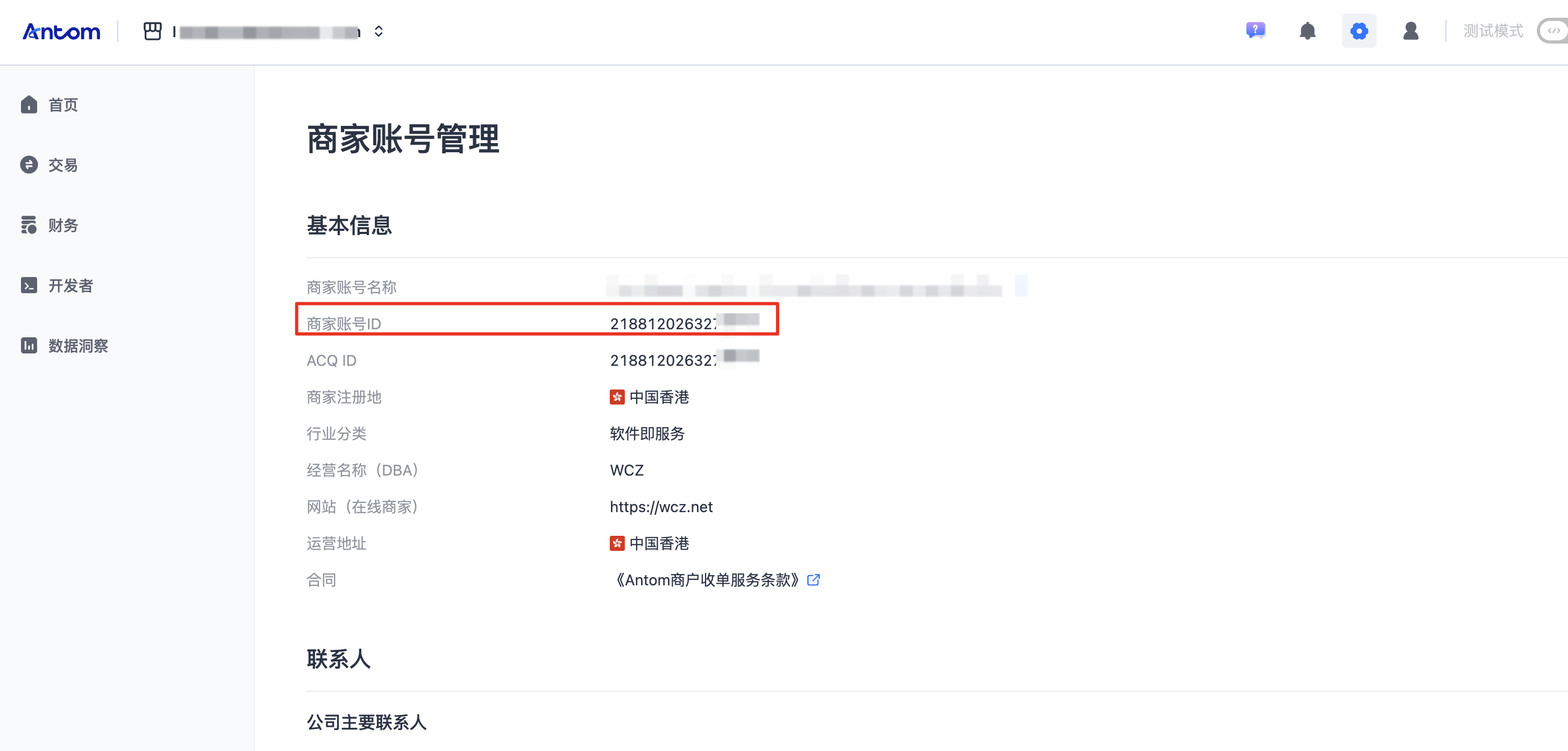Expand the merchant account switcher arrows
Screen dimensions: 1568x751
click(x=379, y=31)
